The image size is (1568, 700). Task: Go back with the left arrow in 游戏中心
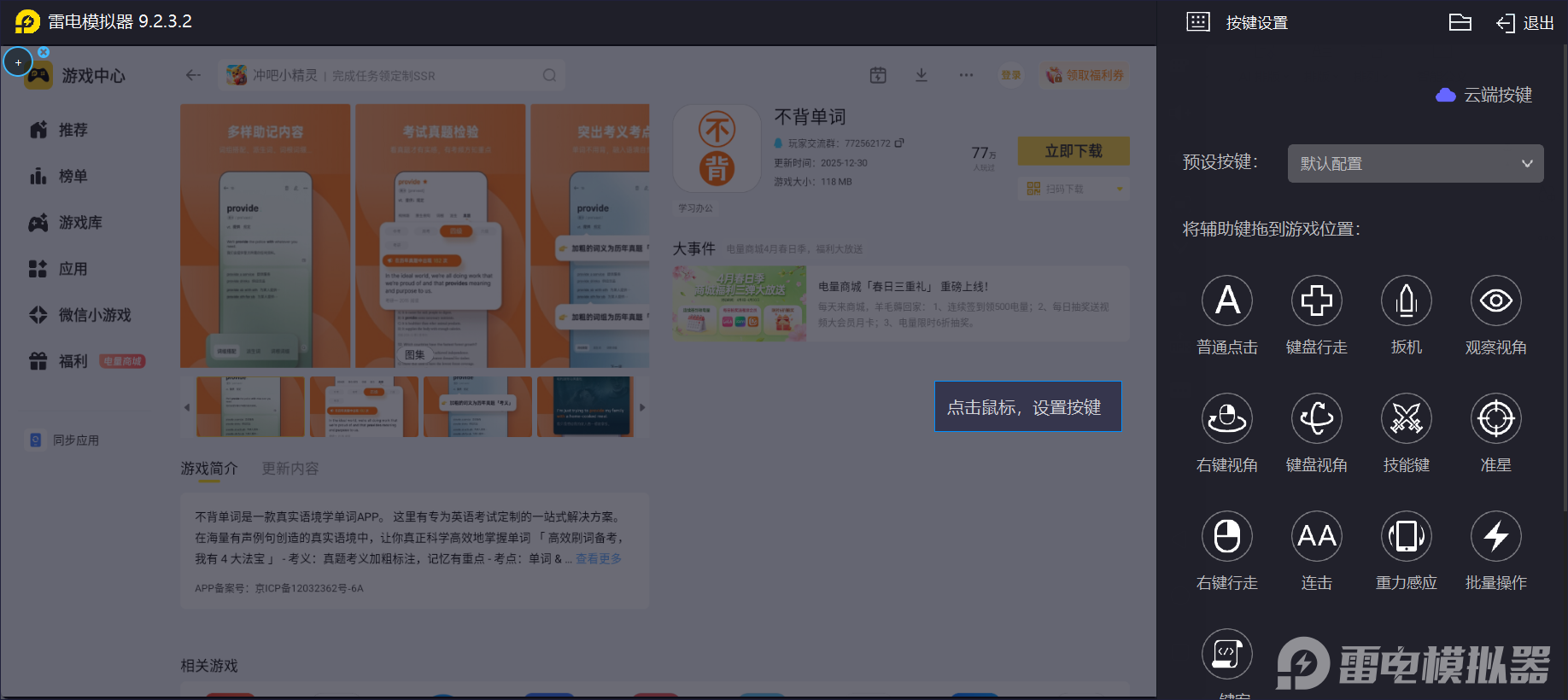(193, 75)
